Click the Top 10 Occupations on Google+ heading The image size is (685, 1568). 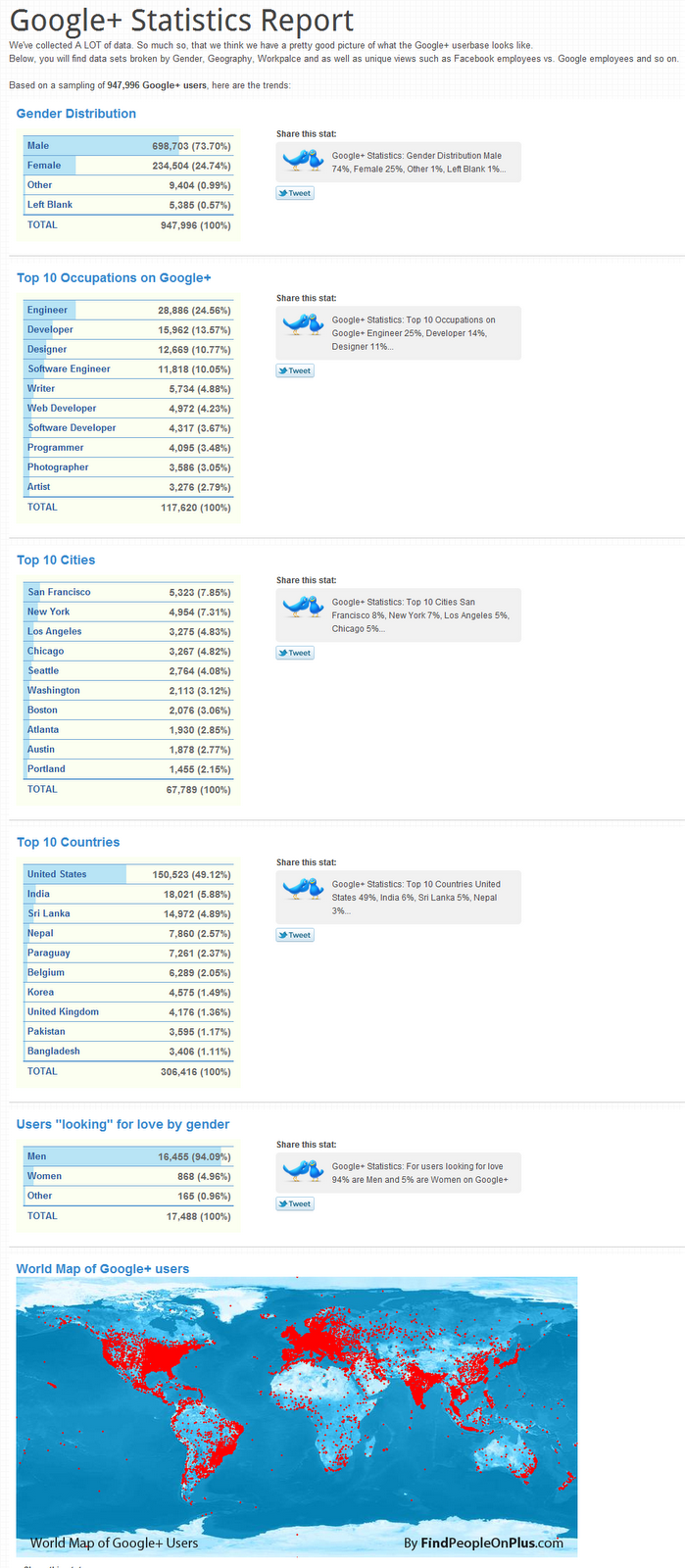(x=114, y=278)
